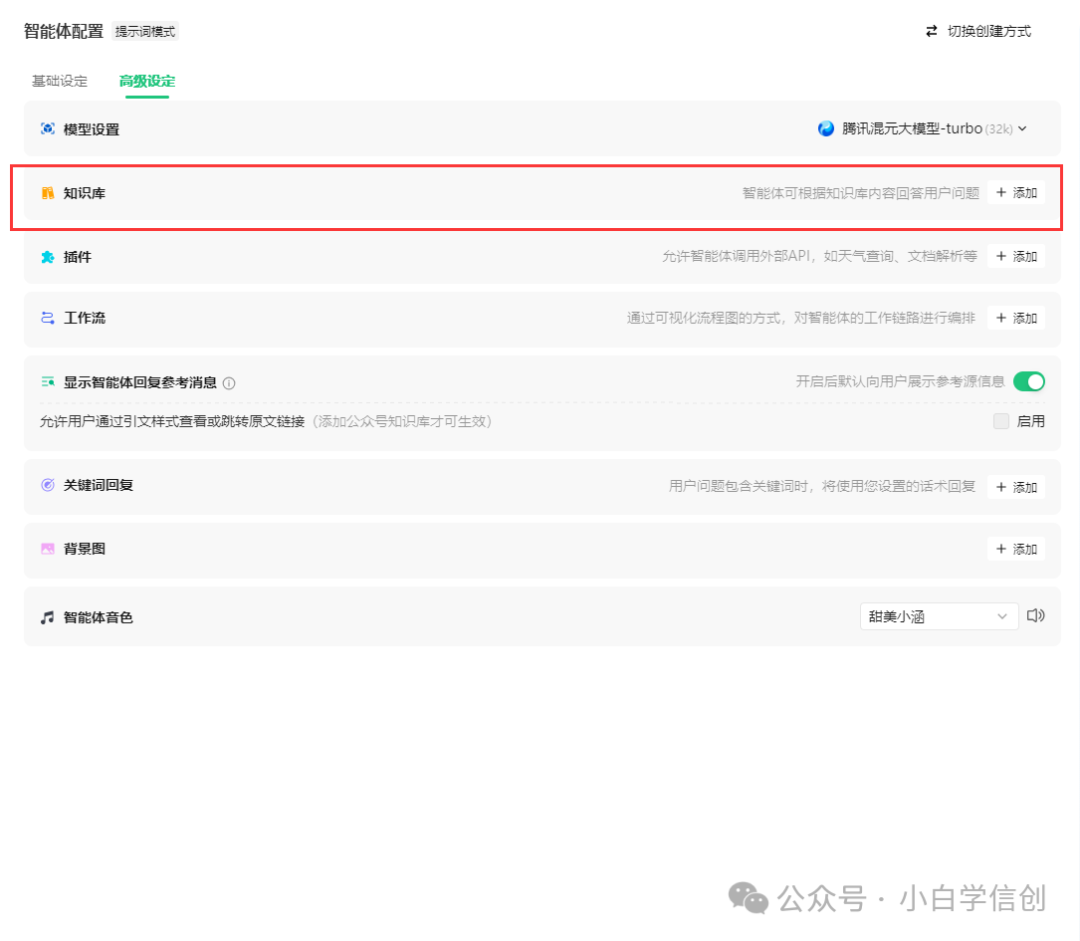Enable the 启用 checkbox for citation links
1080x941 pixels.
[1000, 421]
